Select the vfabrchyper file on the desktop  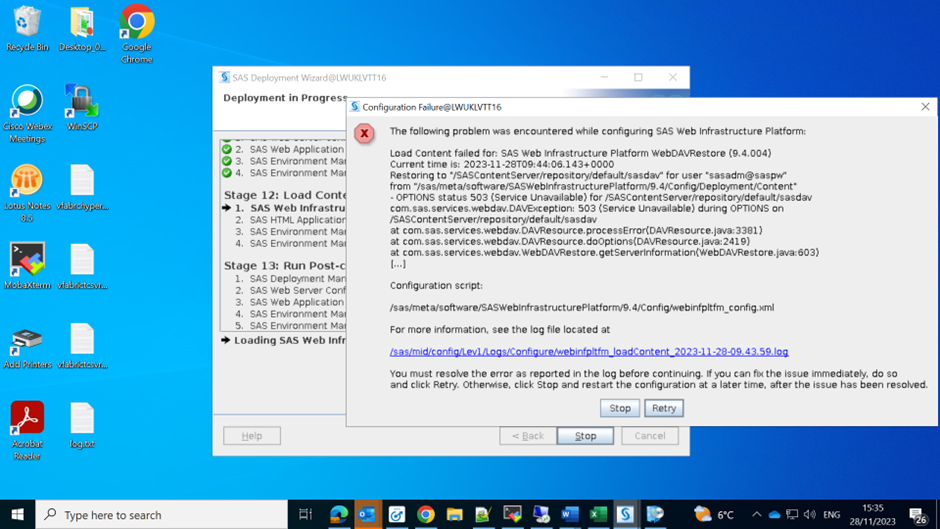82,187
